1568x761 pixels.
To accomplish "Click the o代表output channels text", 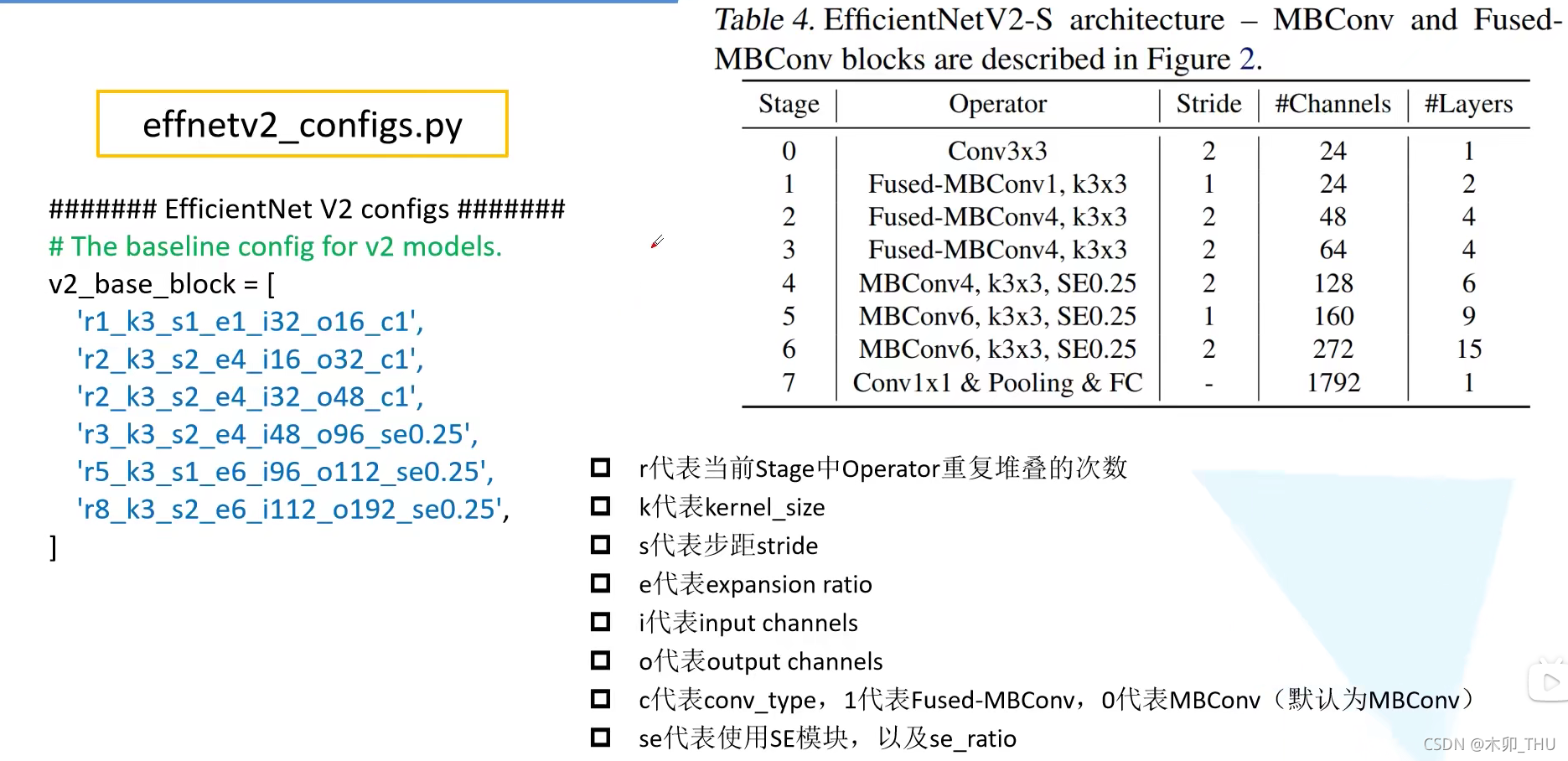I will pos(761,661).
